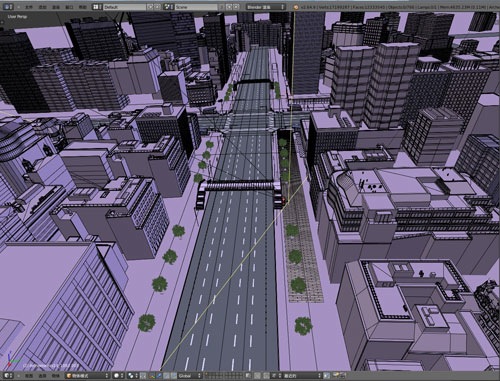Open the Global transform orientation dropdown
Image resolution: width=500 pixels, height=381 pixels.
[189, 375]
